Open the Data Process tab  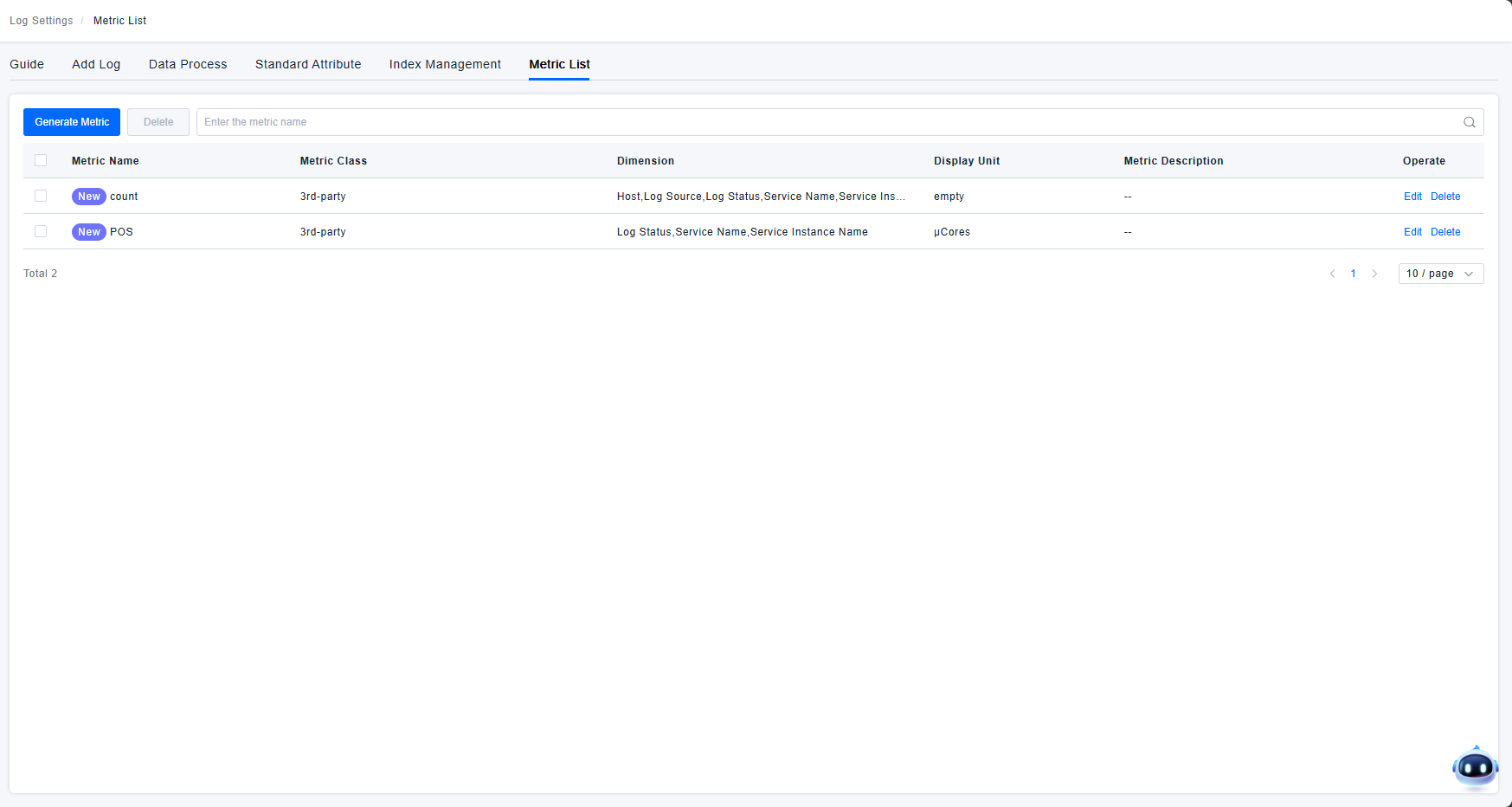pyautogui.click(x=188, y=64)
